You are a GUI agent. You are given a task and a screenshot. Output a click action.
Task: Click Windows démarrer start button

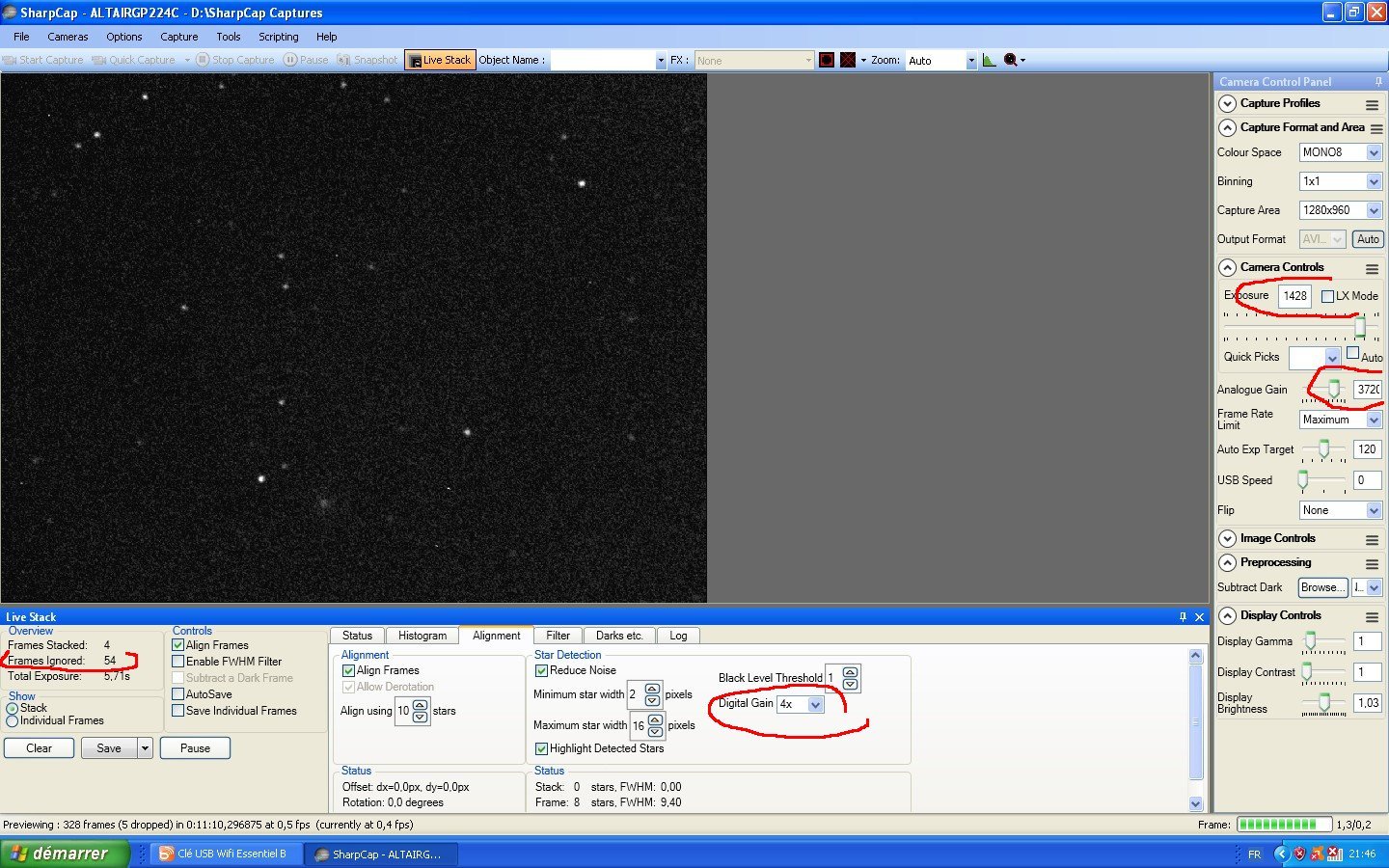(x=64, y=854)
